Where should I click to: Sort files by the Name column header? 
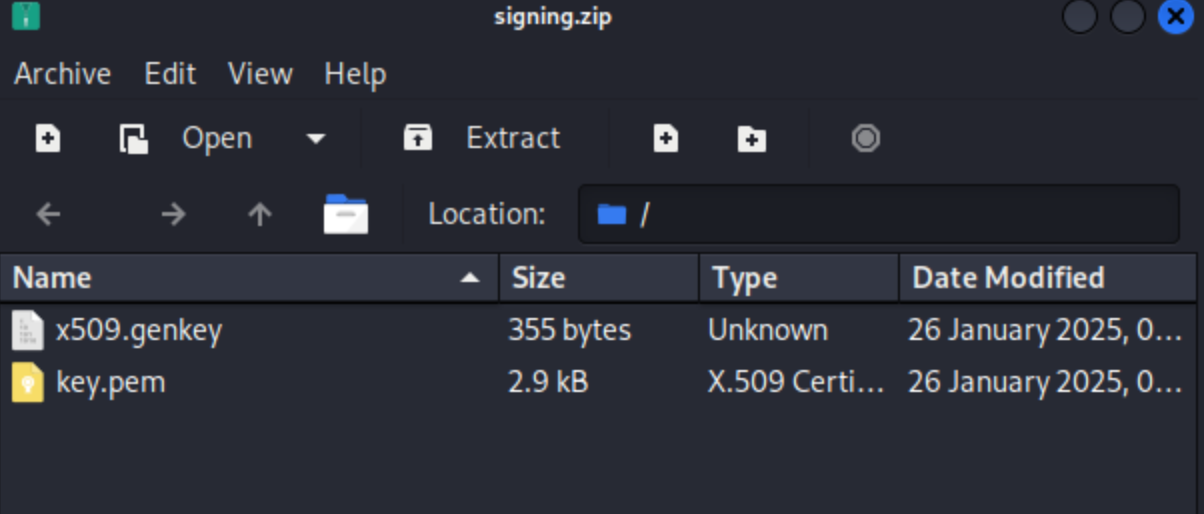tap(240, 278)
